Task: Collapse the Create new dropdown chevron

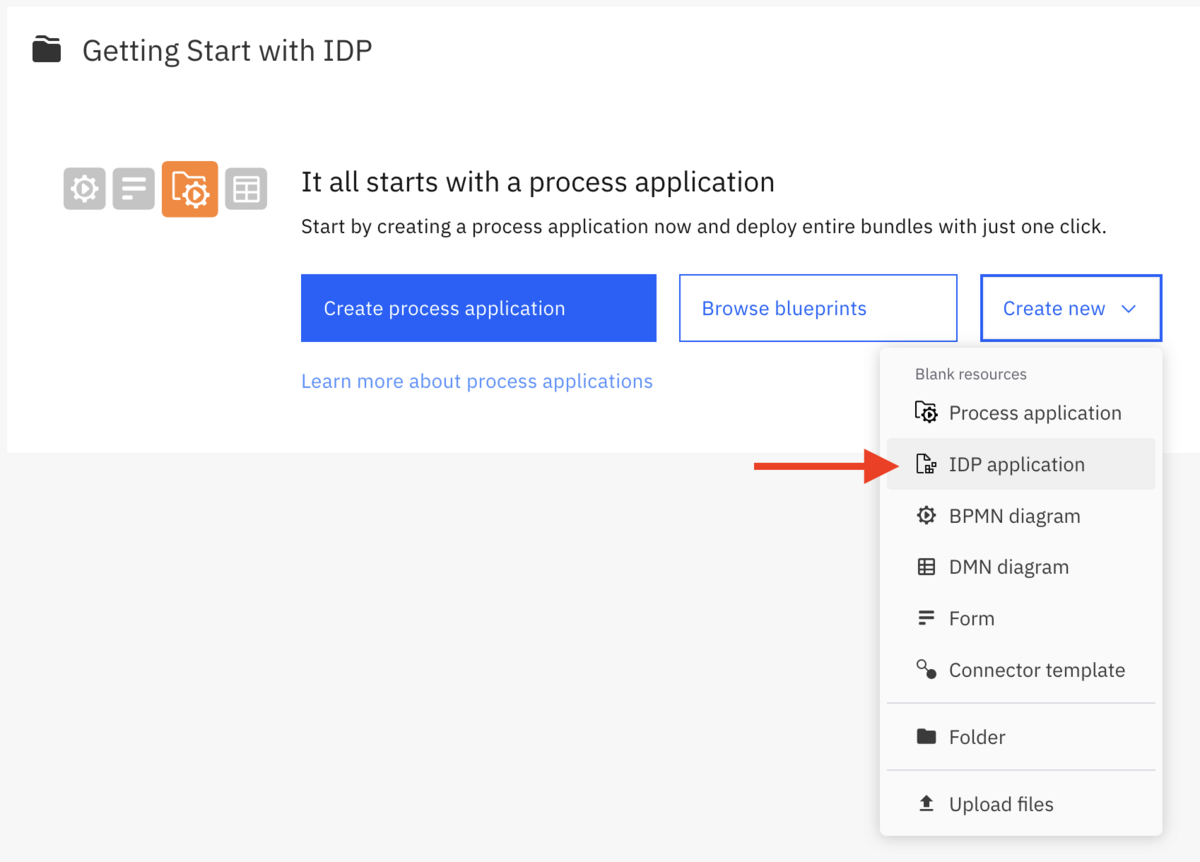Action: [x=1129, y=309]
